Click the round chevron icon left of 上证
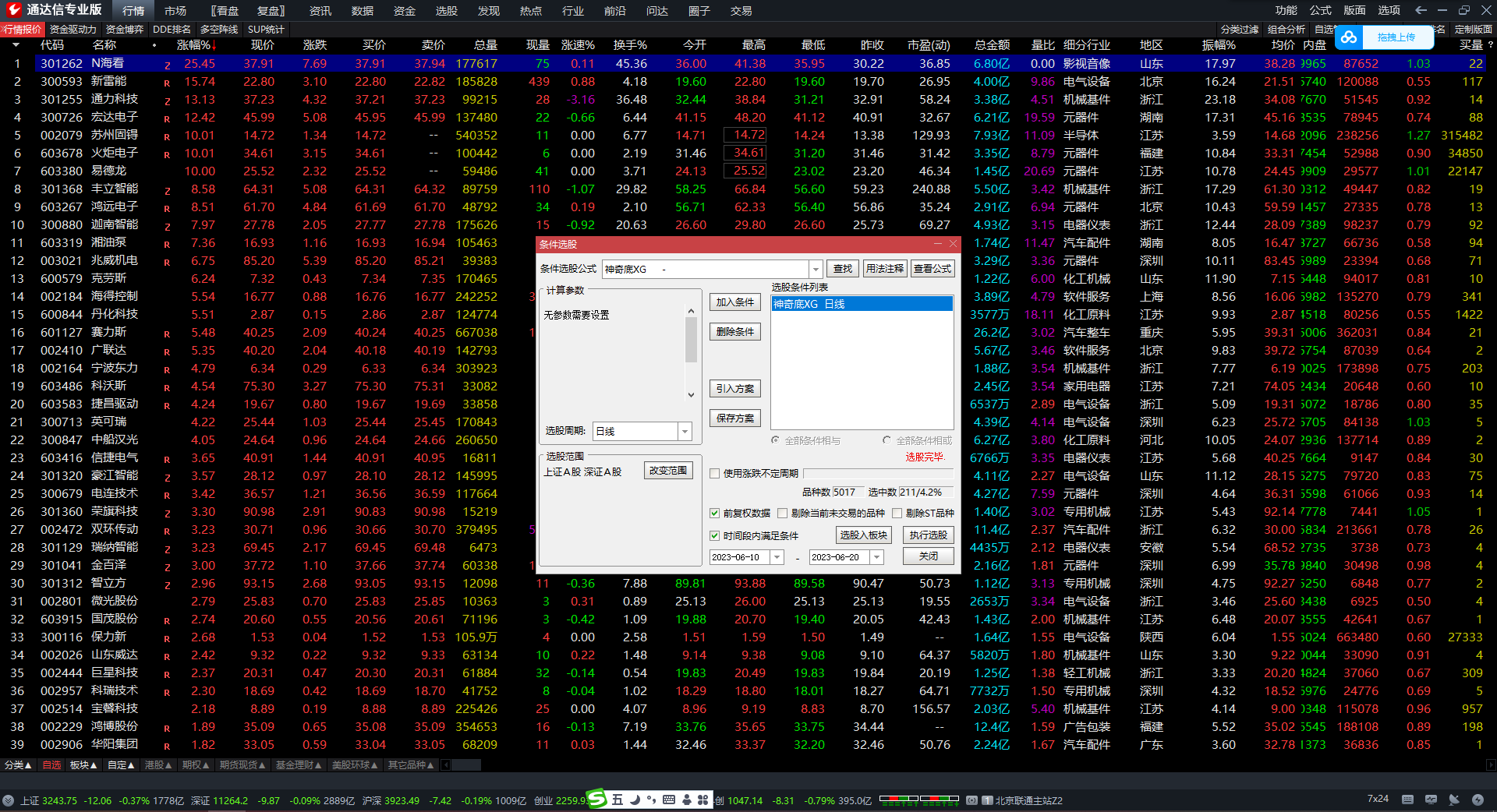 [8, 800]
